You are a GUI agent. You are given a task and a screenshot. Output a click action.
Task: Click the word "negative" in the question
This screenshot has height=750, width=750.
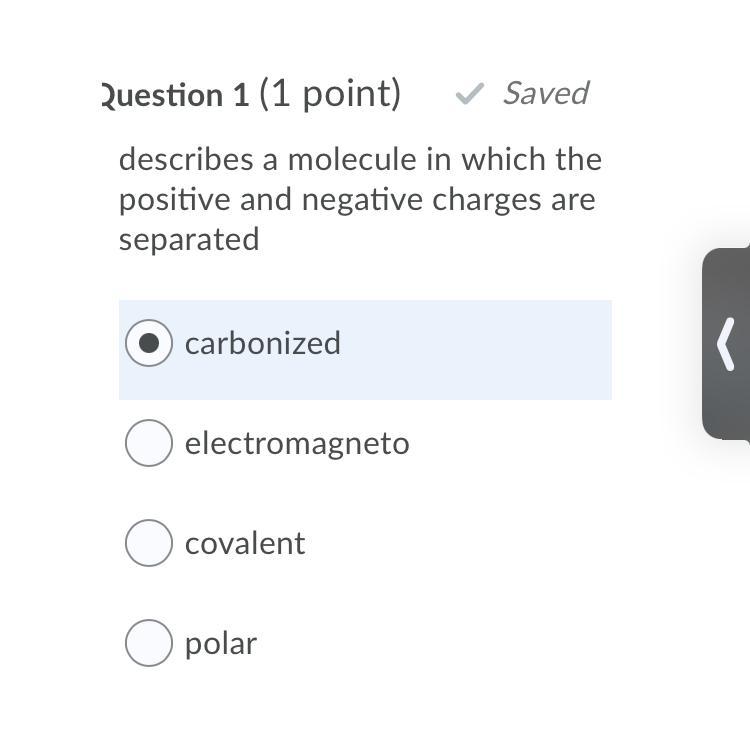click(x=363, y=199)
